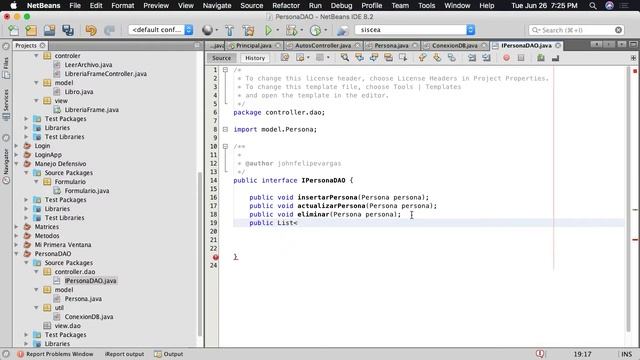Click the globe browser icon in toolbar

click(207, 30)
